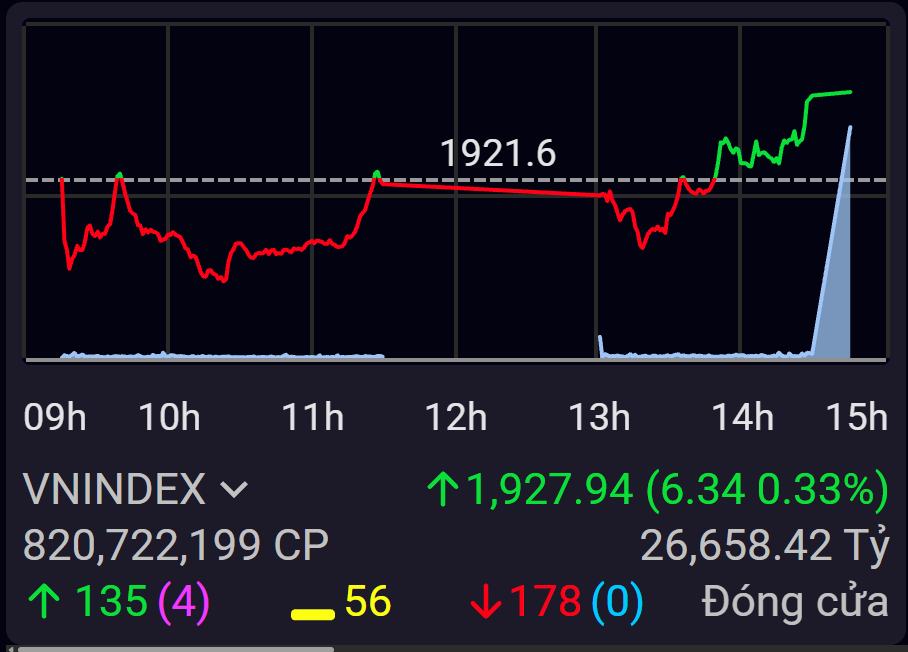This screenshot has height=652, width=908.
Task: Click the 56 unchanged stocks count
Action: (368, 601)
